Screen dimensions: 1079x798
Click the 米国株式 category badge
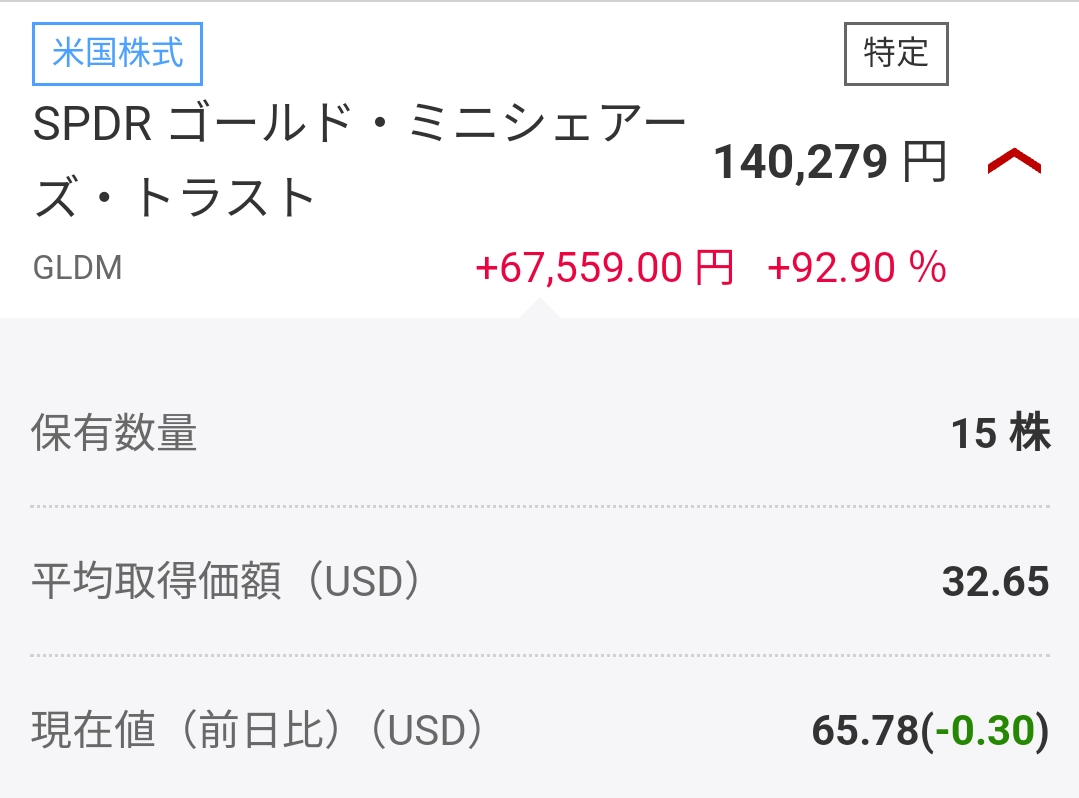tap(118, 53)
